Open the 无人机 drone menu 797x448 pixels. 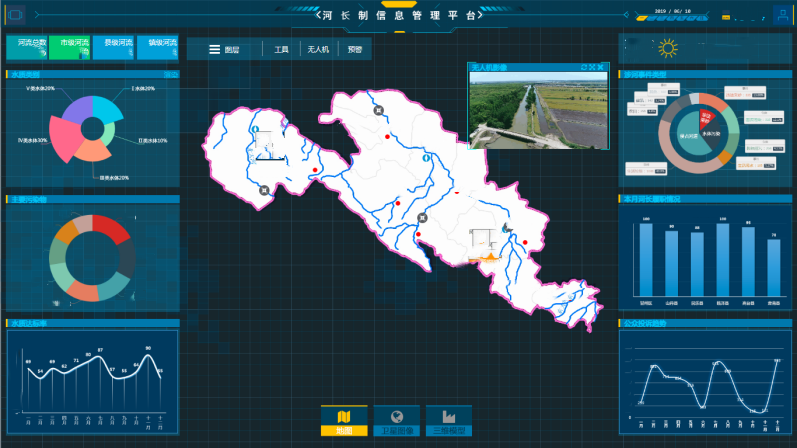coord(318,48)
